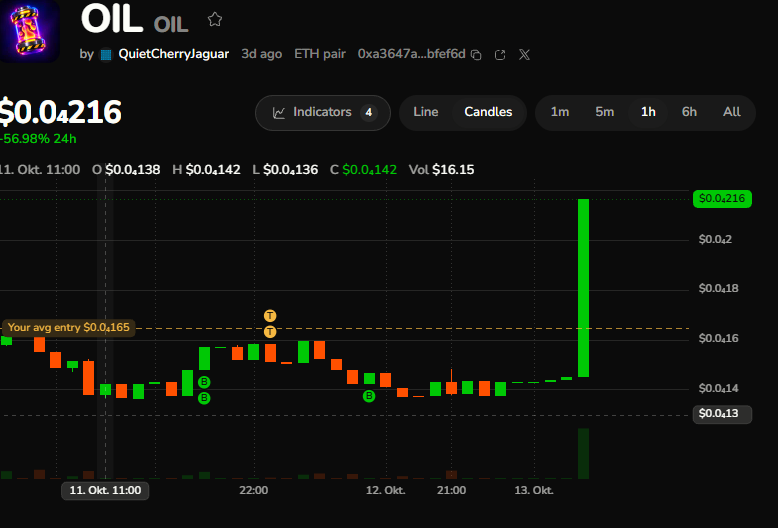
Task: Click the tall green volume bar
Action: click(584, 453)
